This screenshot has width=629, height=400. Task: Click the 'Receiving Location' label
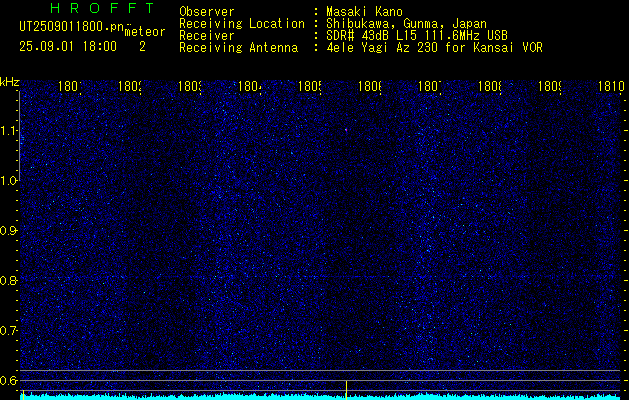click(x=242, y=24)
